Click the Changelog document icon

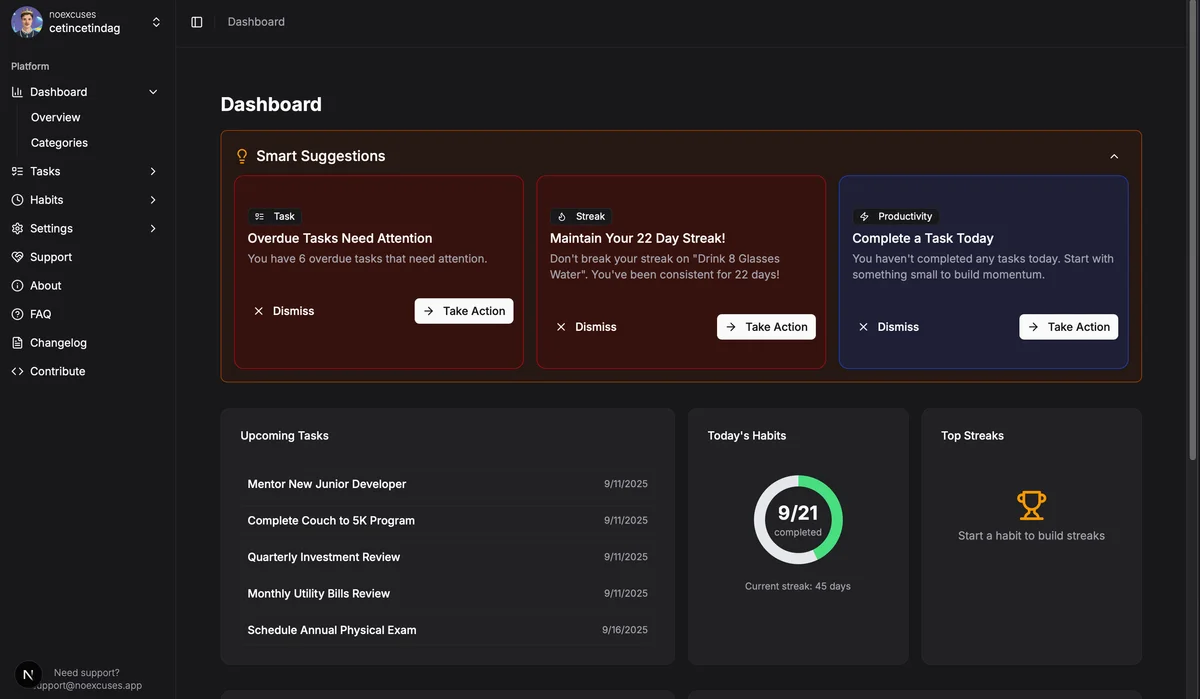coord(17,343)
